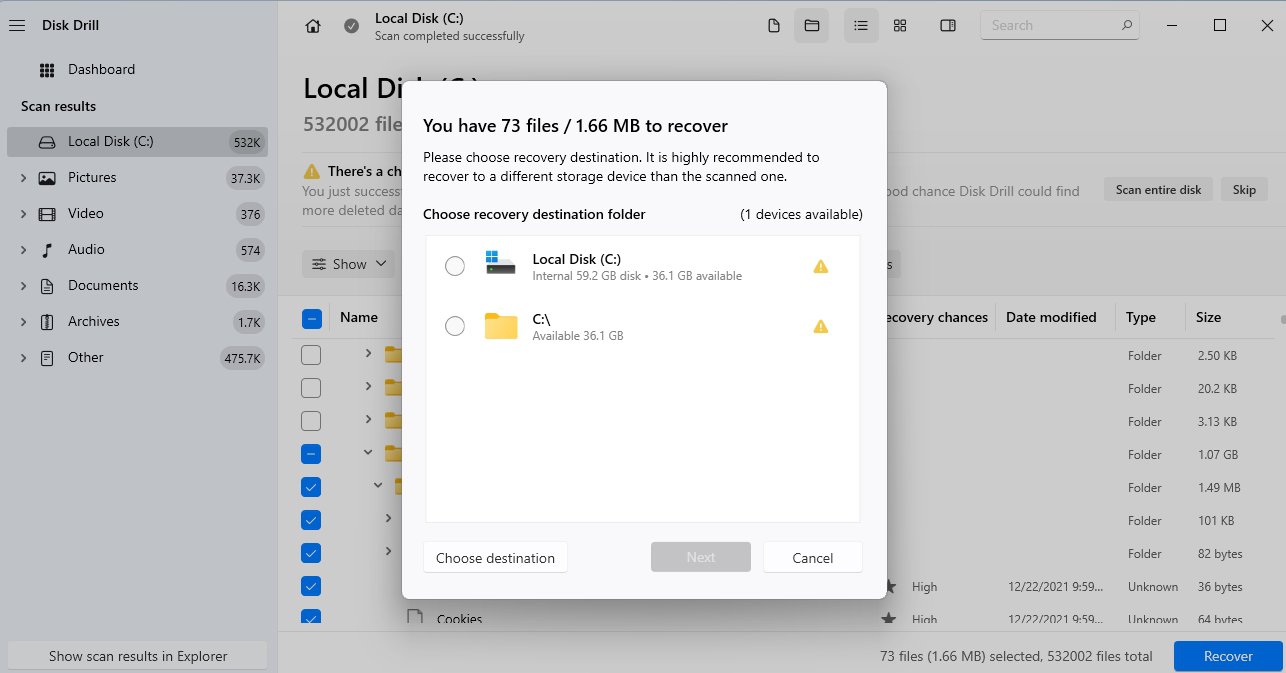Screen dimensions: 1286x673
Task: Open the Show filter dropdown
Action: click(350, 264)
